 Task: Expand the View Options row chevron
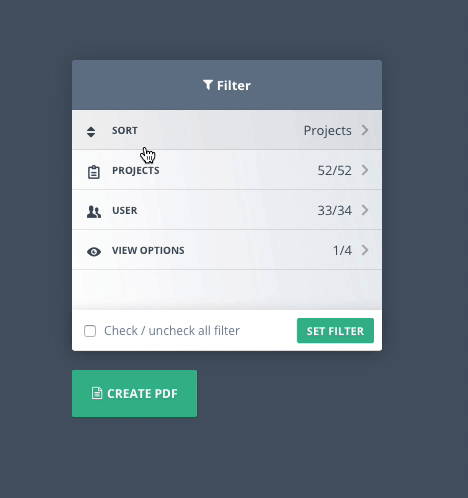(x=365, y=250)
